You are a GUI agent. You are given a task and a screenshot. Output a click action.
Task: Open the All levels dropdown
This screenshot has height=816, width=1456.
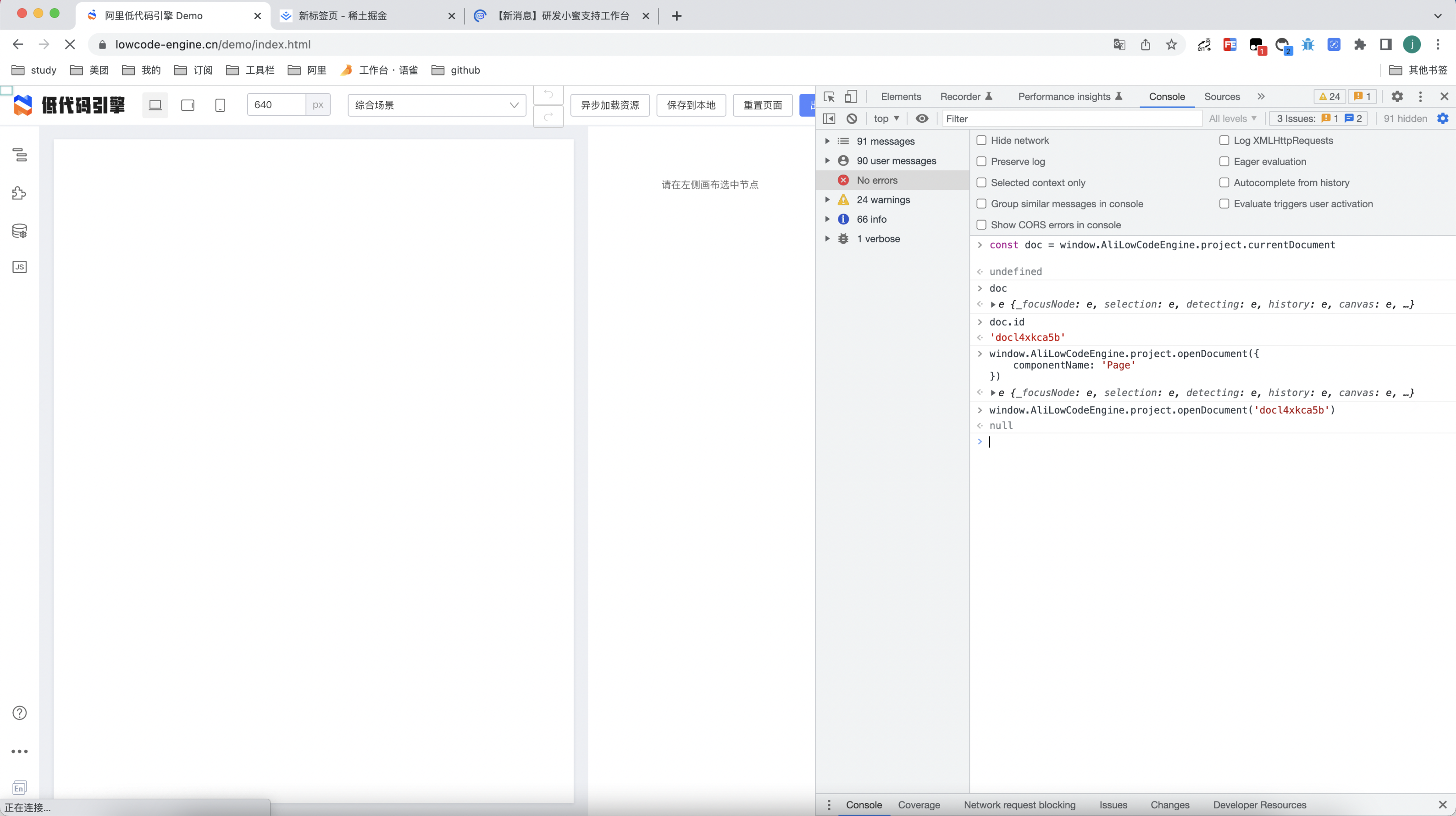tap(1232, 119)
